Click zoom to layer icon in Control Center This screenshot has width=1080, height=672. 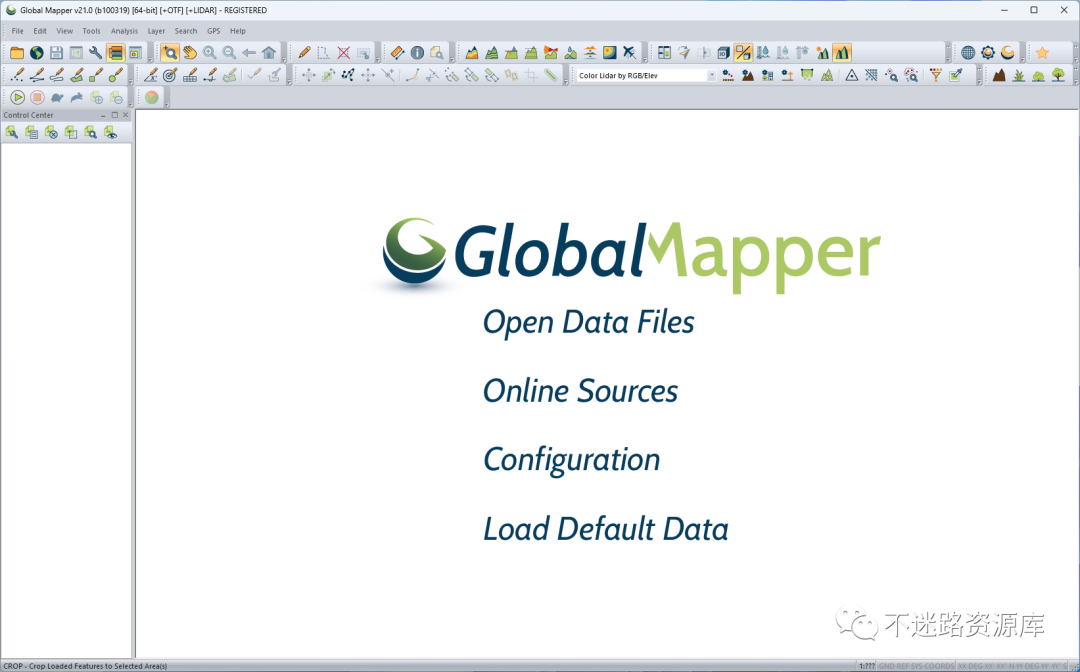pos(90,133)
